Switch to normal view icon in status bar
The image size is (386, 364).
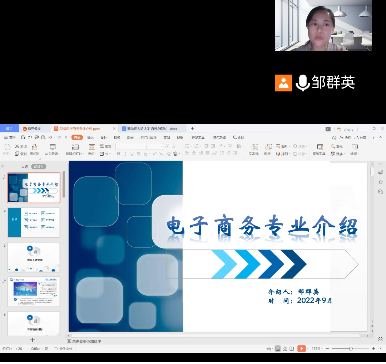(278, 349)
